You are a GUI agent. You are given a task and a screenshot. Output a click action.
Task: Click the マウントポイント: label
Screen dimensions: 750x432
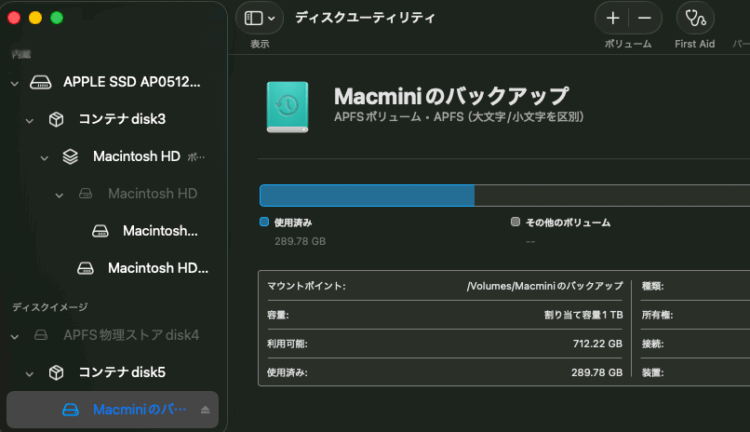click(x=306, y=286)
